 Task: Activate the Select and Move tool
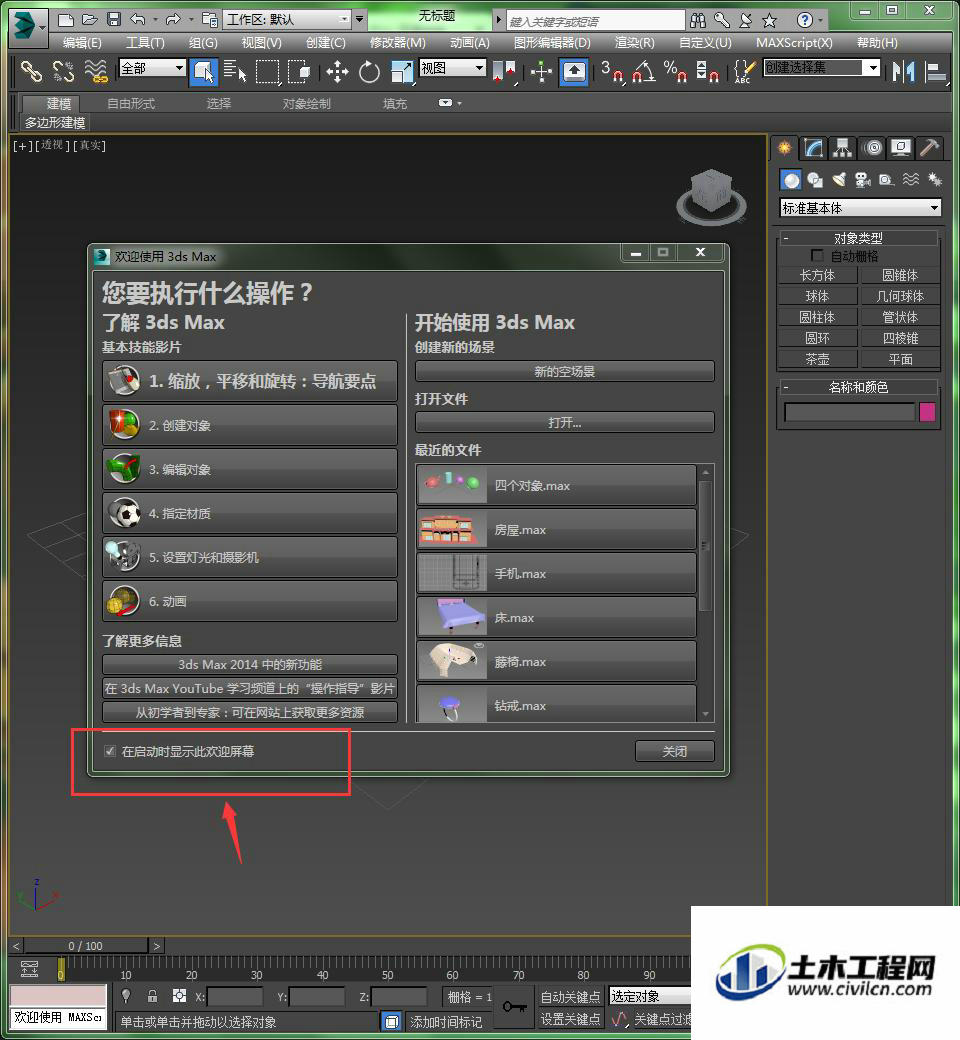click(x=337, y=72)
